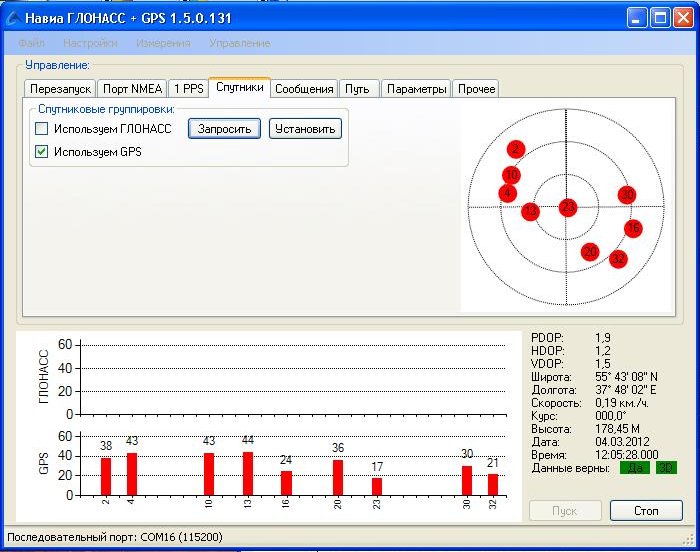Click the HDOP value 1,2
The height and width of the screenshot is (552, 700).
tap(602, 351)
